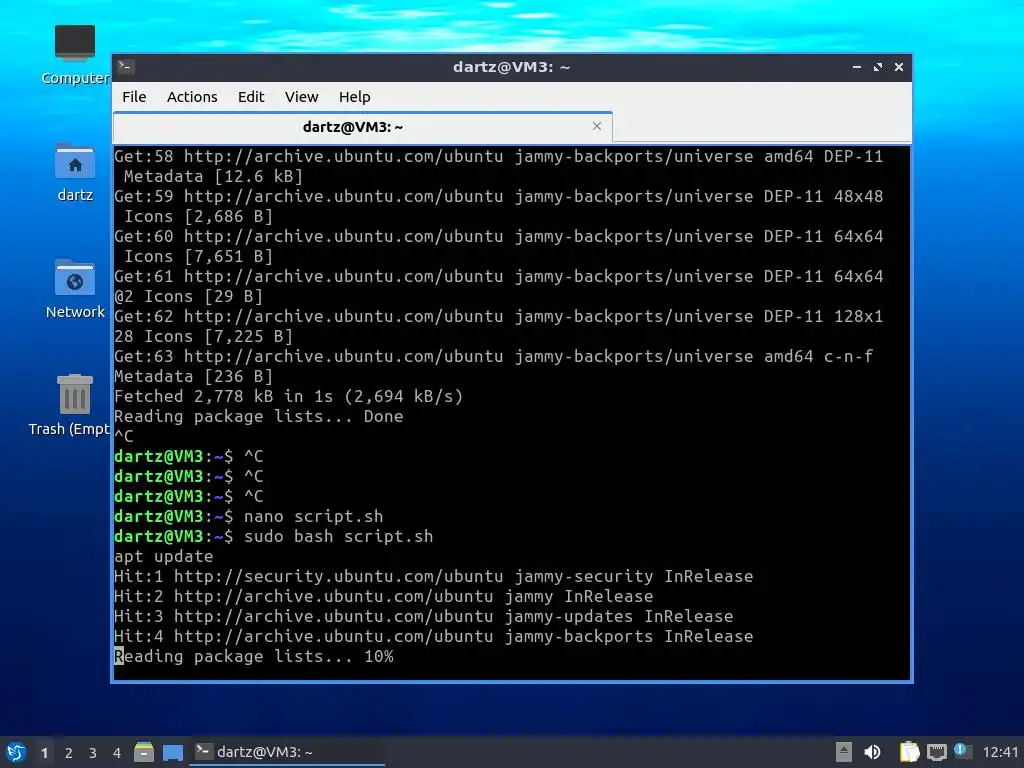Switch to workspace 3

click(x=93, y=753)
